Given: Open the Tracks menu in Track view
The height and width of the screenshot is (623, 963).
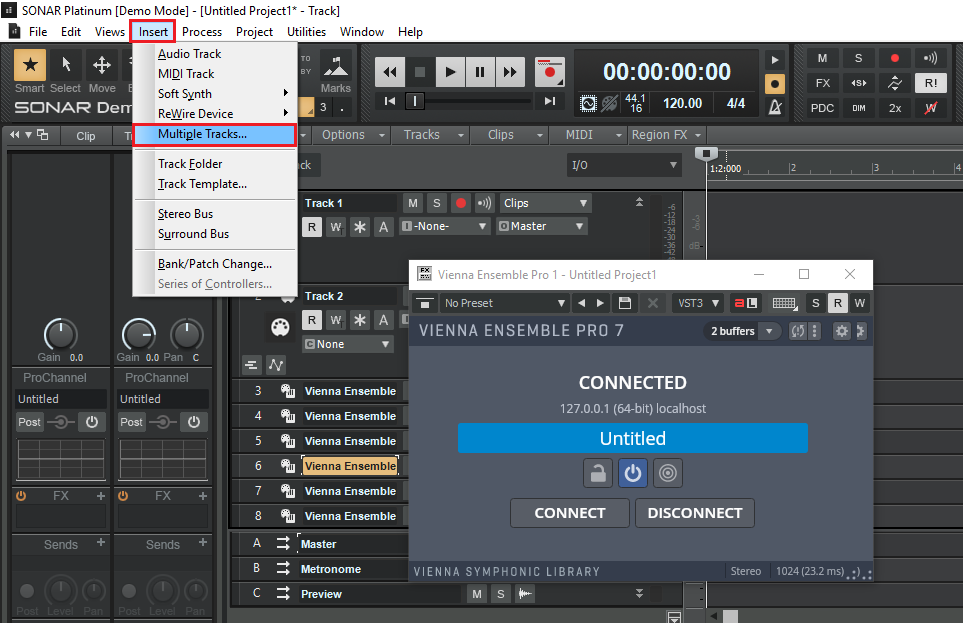Looking at the screenshot, I should (x=432, y=135).
